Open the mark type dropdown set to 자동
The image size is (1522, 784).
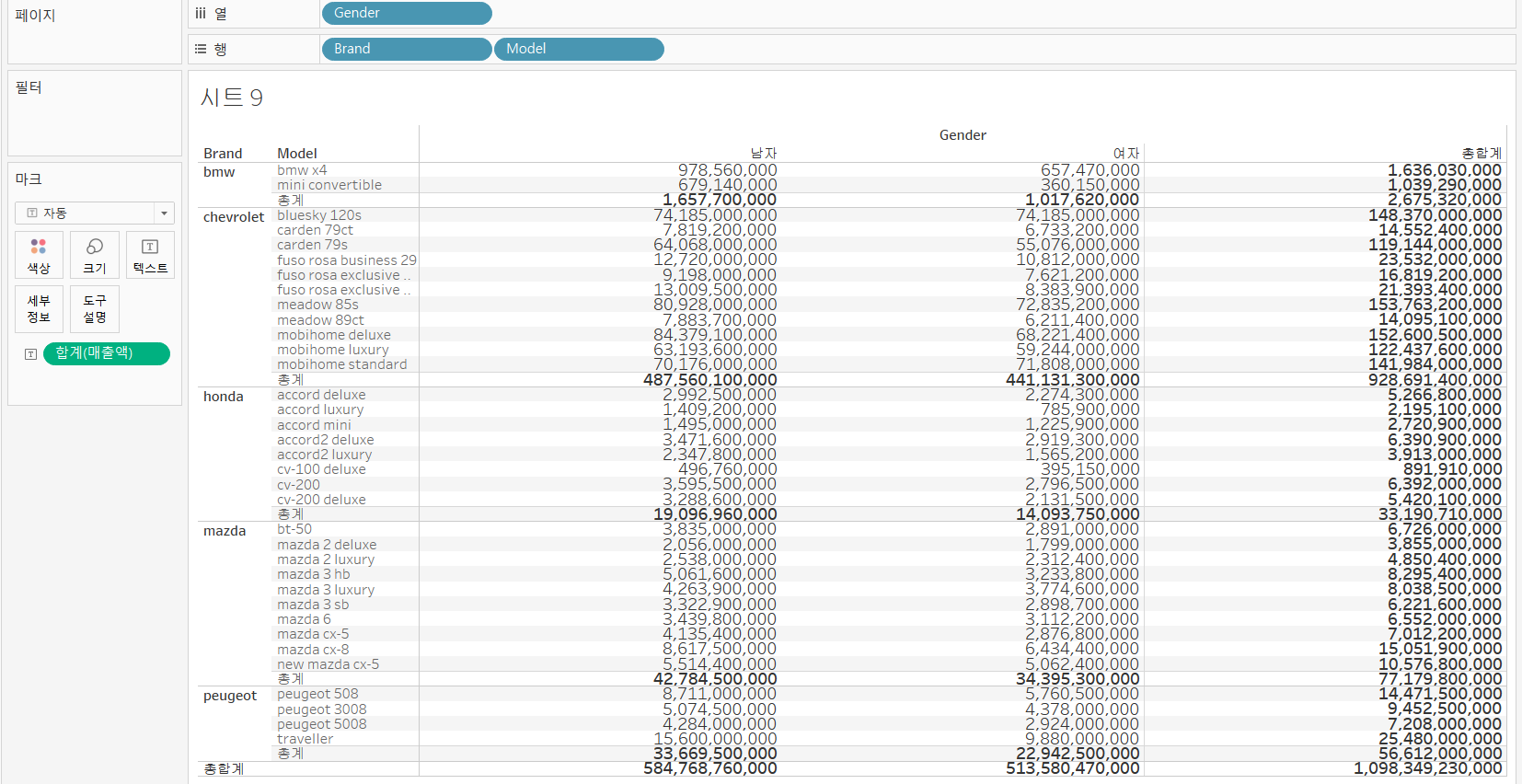(95, 213)
